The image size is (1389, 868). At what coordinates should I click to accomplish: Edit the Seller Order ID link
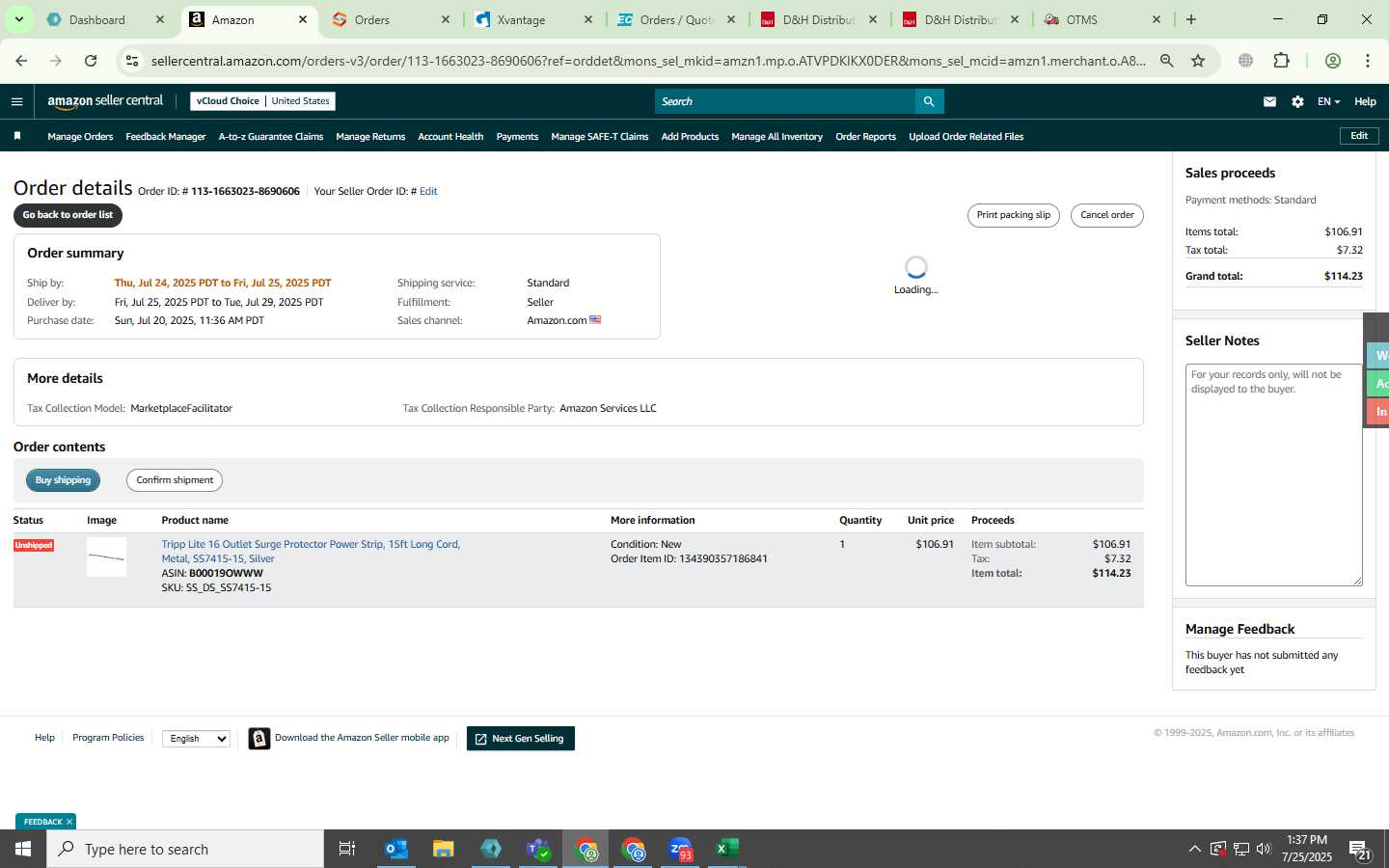click(x=428, y=191)
